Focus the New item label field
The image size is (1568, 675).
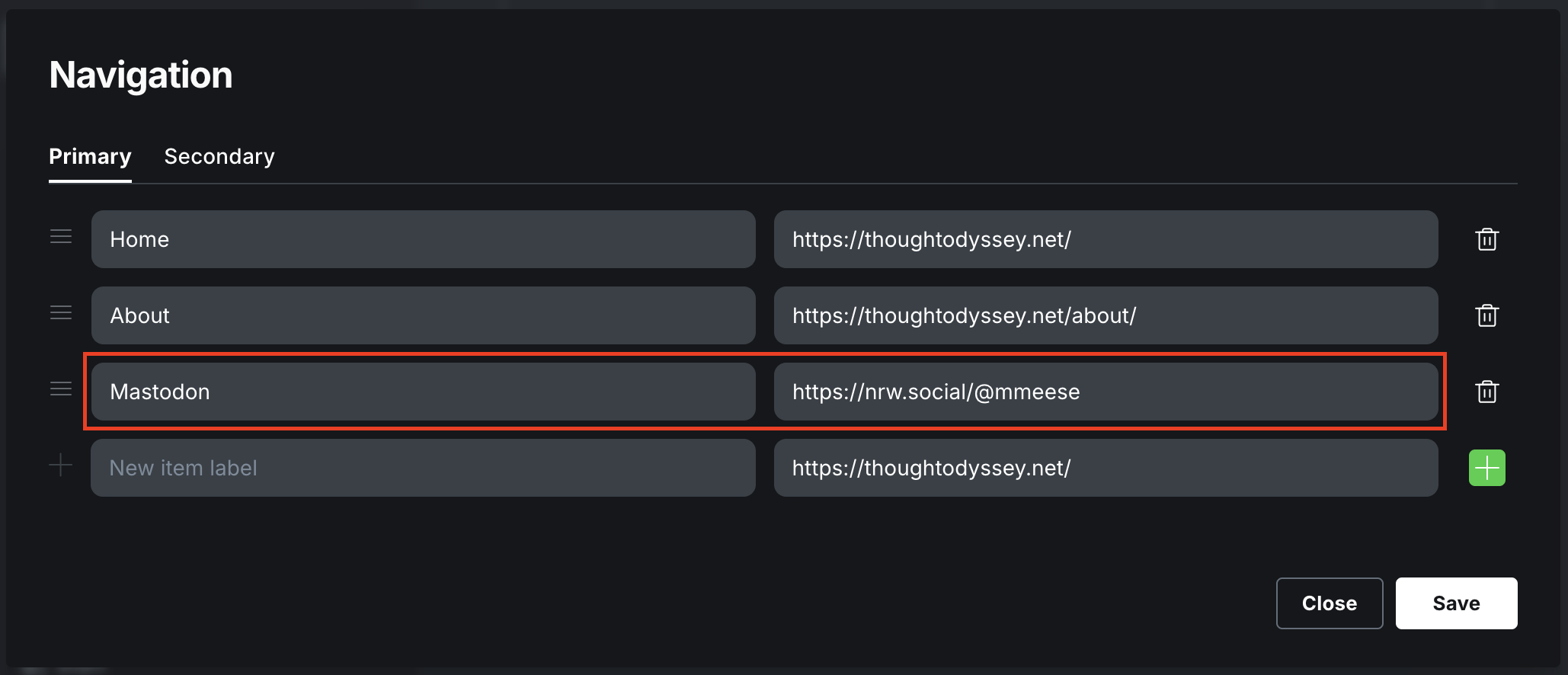tap(423, 468)
